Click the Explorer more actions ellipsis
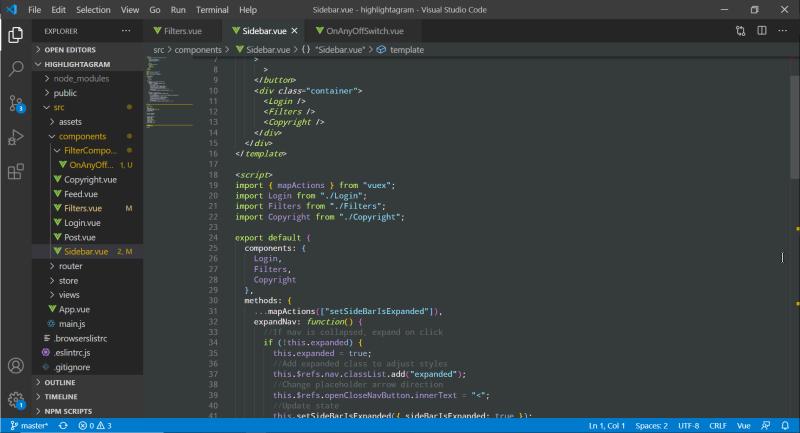The width and height of the screenshot is (800, 433). pyautogui.click(x=126, y=31)
